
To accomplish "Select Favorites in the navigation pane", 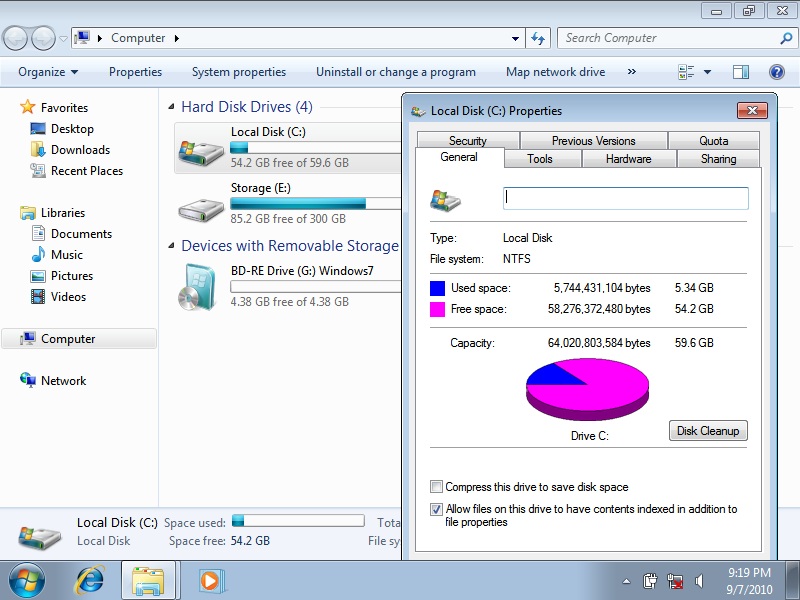I will (x=54, y=108).
